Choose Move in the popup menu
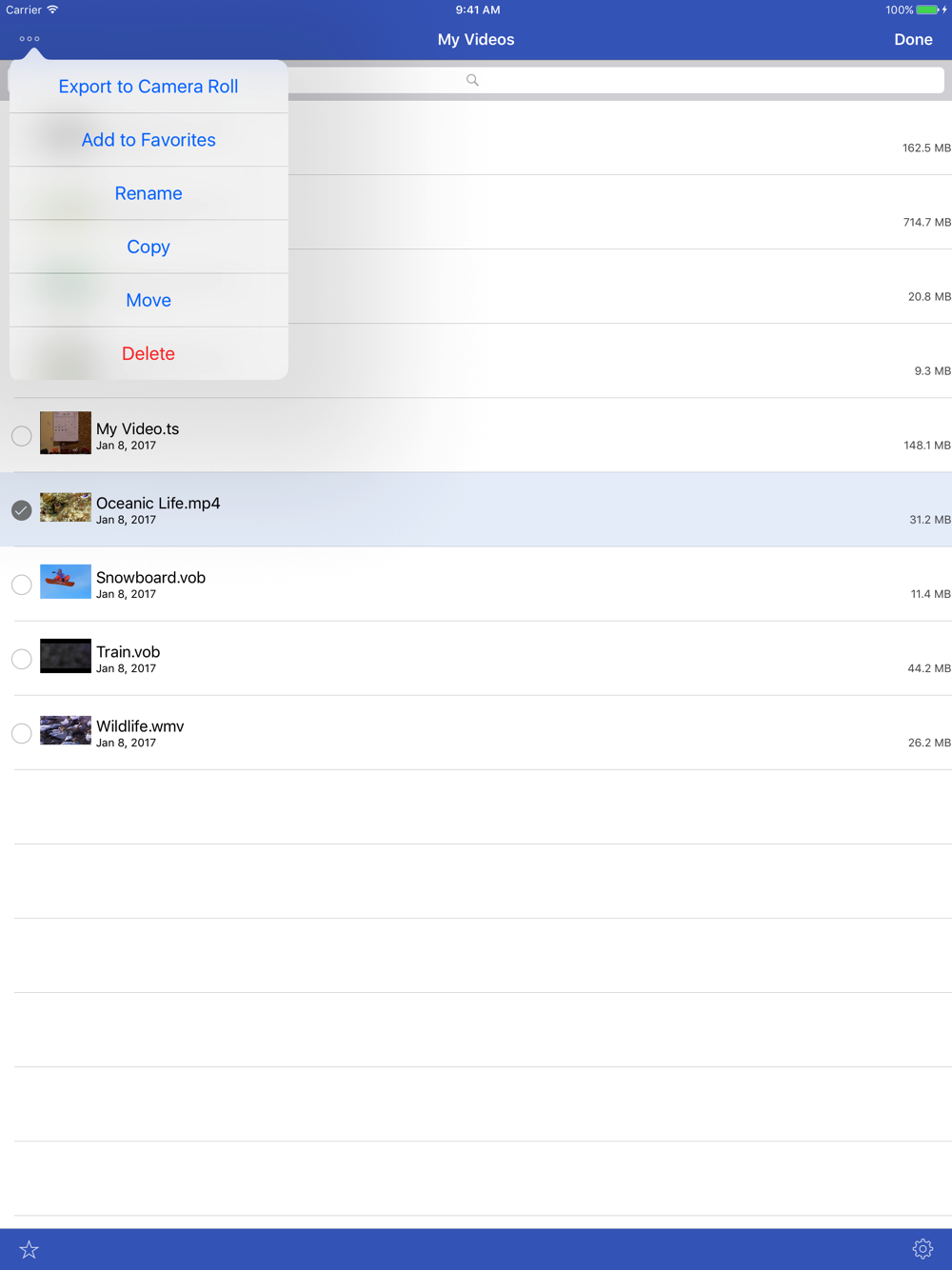 point(149,300)
